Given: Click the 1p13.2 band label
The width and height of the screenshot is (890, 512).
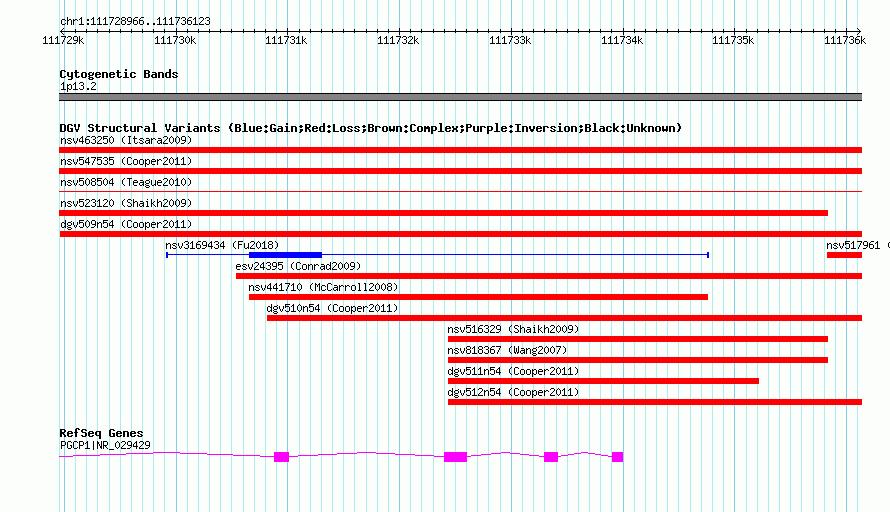Looking at the screenshot, I should [78, 86].
